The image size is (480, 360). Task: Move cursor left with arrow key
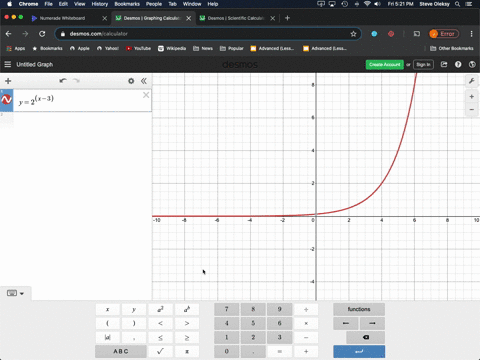tap(346, 323)
